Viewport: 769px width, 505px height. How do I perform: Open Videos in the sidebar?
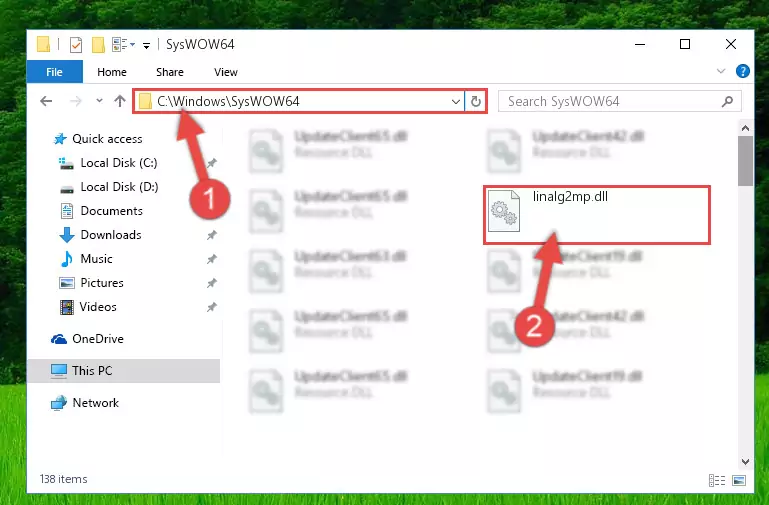pyautogui.click(x=89, y=307)
